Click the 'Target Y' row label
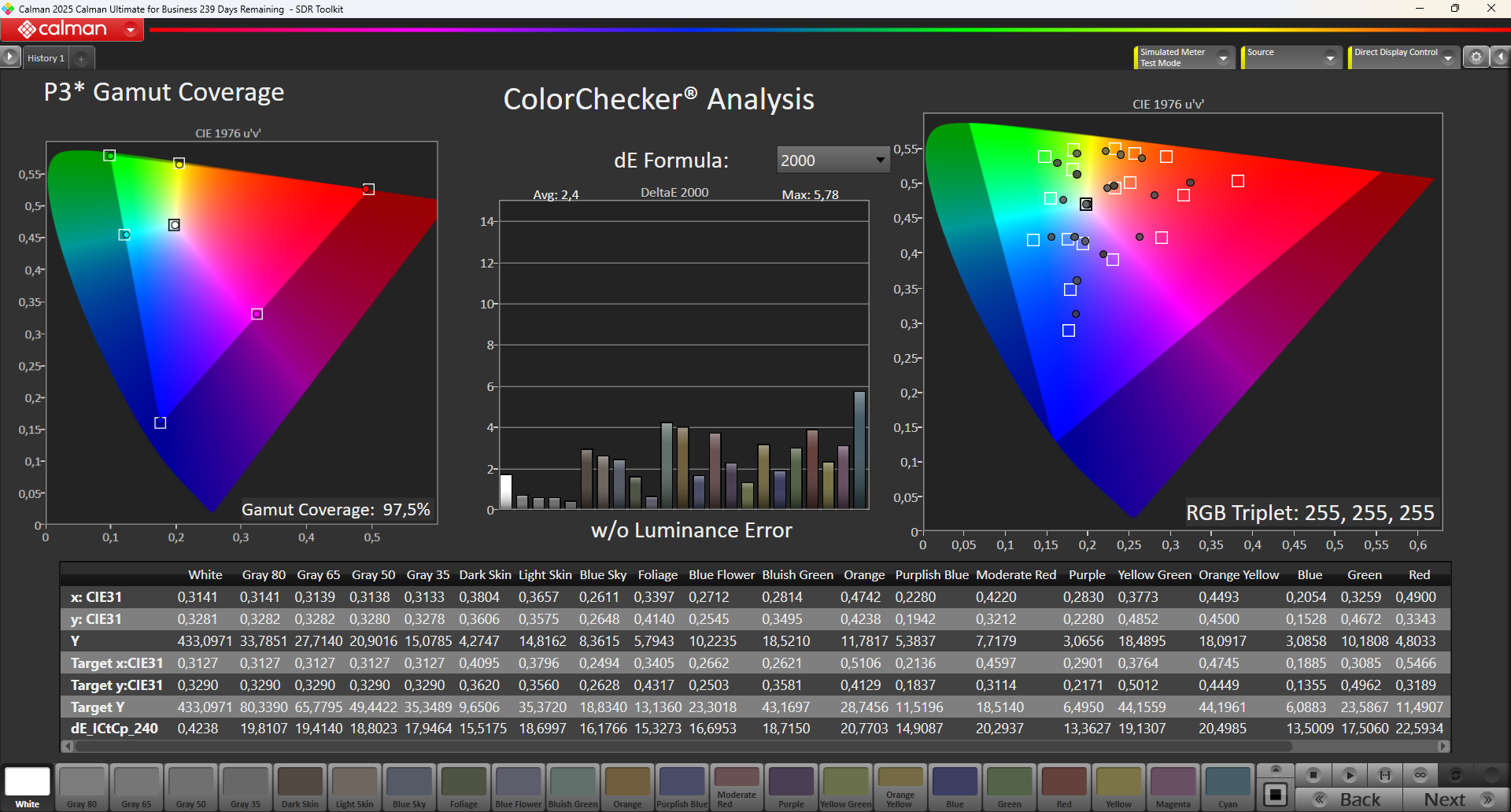1511x812 pixels. tap(98, 707)
